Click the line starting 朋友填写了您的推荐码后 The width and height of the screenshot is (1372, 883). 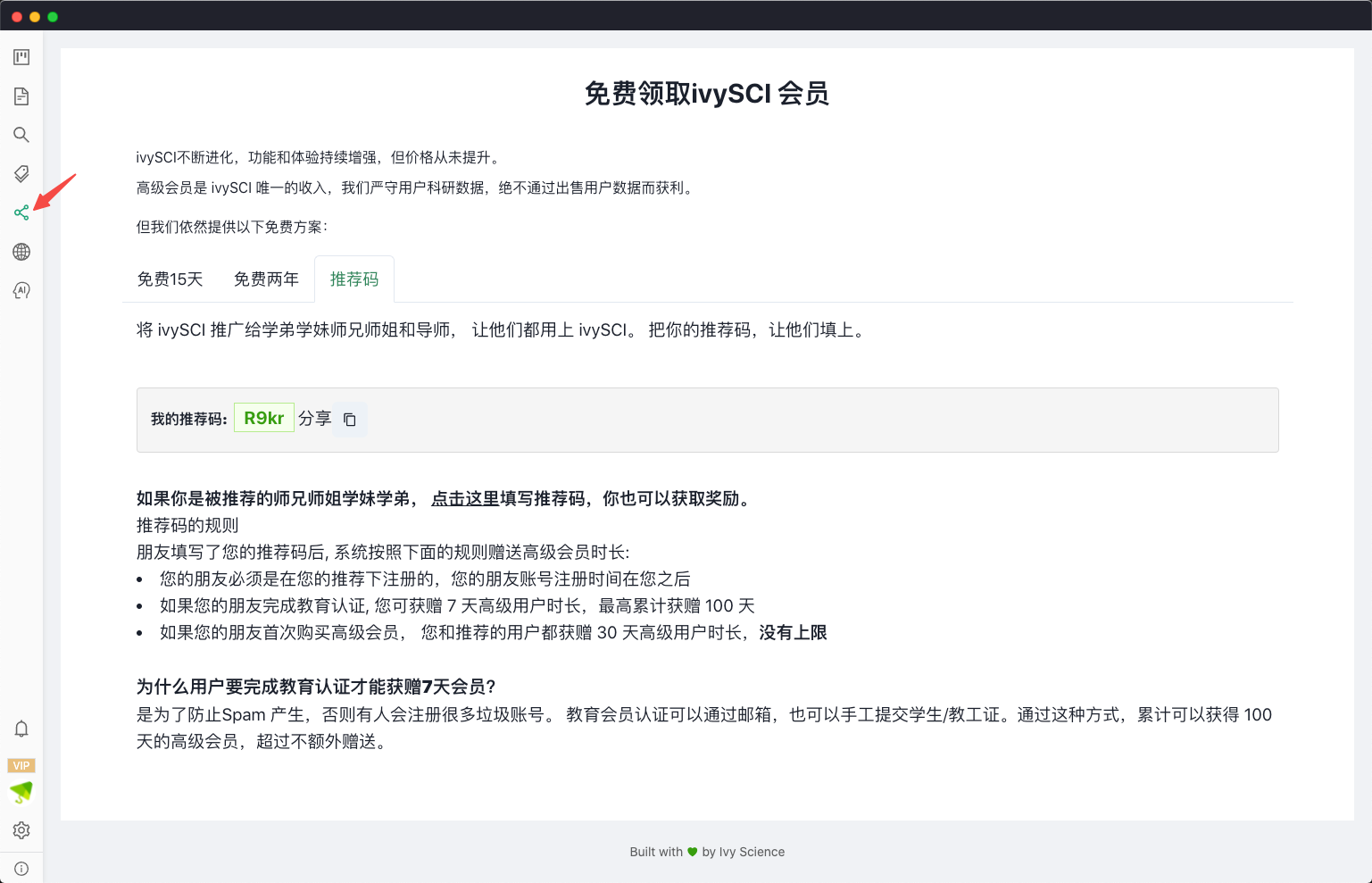(383, 553)
